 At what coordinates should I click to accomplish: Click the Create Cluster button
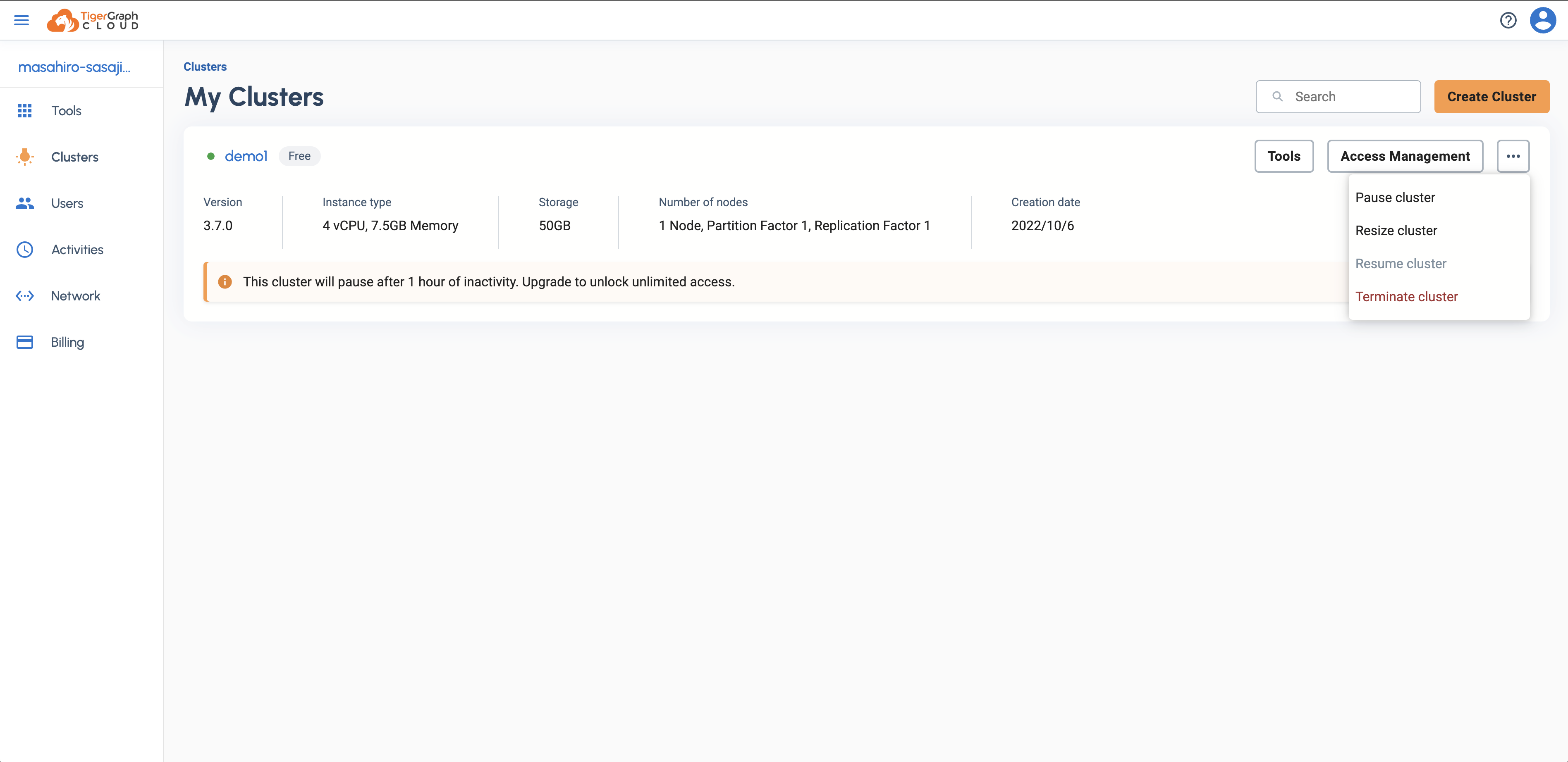point(1492,97)
